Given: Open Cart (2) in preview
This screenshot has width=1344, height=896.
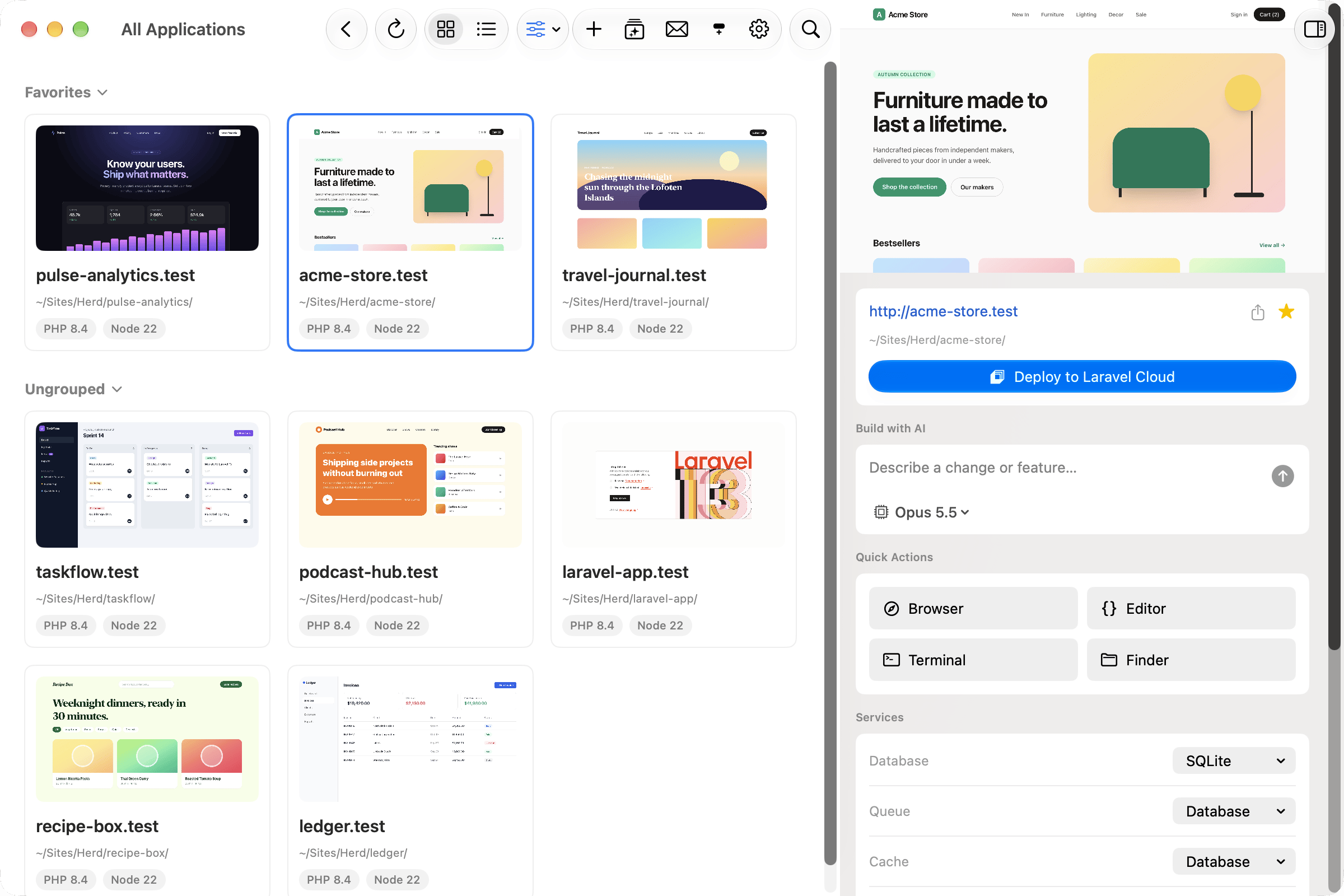Looking at the screenshot, I should (x=1269, y=15).
